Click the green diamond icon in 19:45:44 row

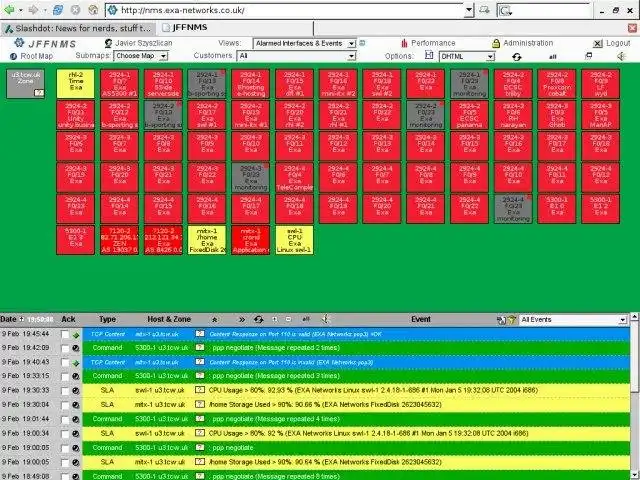pyautogui.click(x=76, y=335)
